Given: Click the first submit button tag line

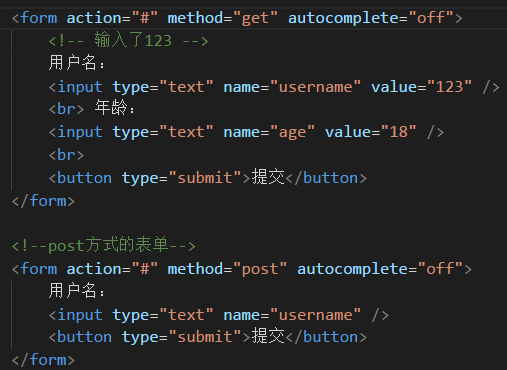Looking at the screenshot, I should pyautogui.click(x=208, y=178).
